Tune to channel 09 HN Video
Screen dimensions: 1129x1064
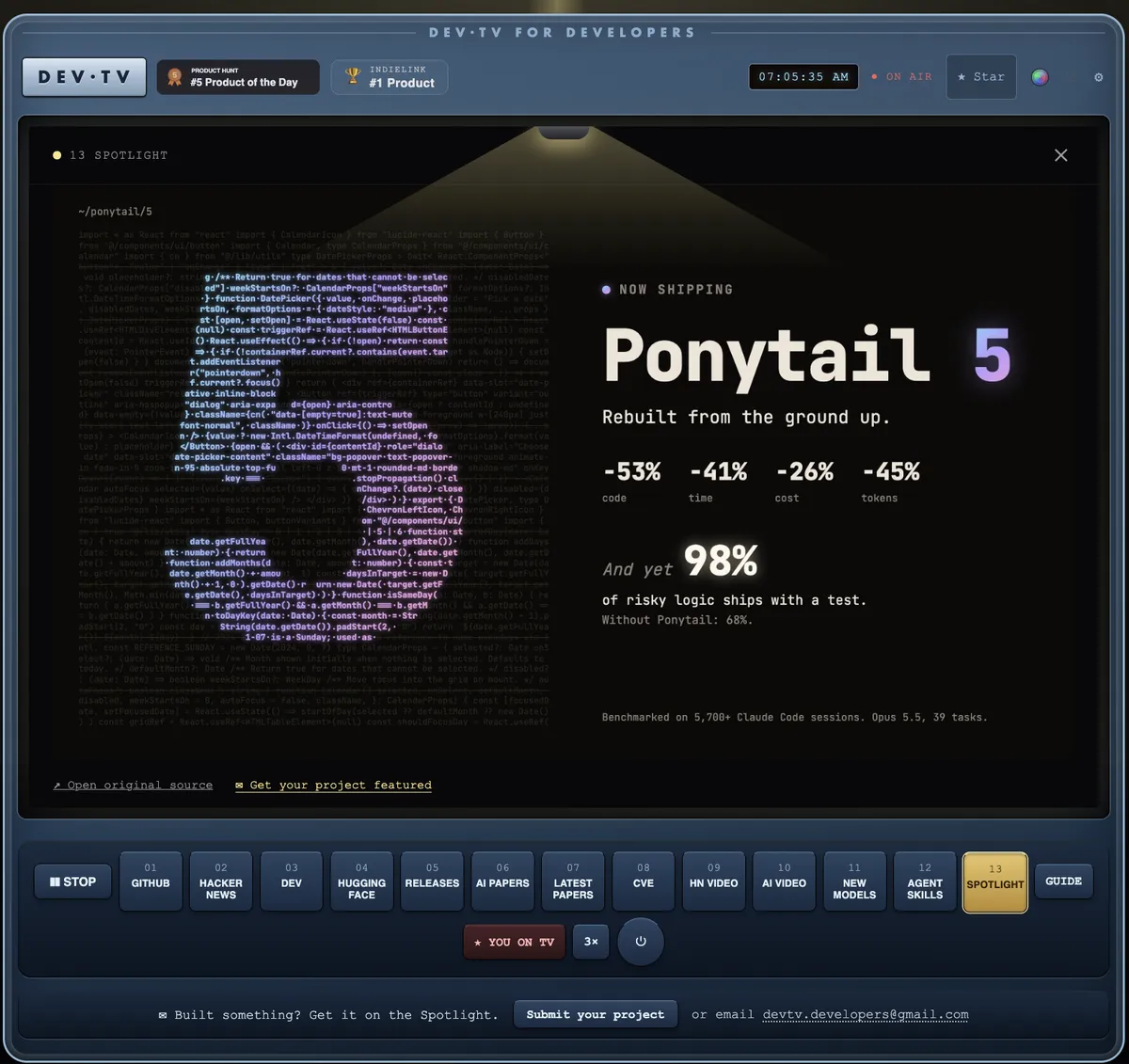[714, 881]
